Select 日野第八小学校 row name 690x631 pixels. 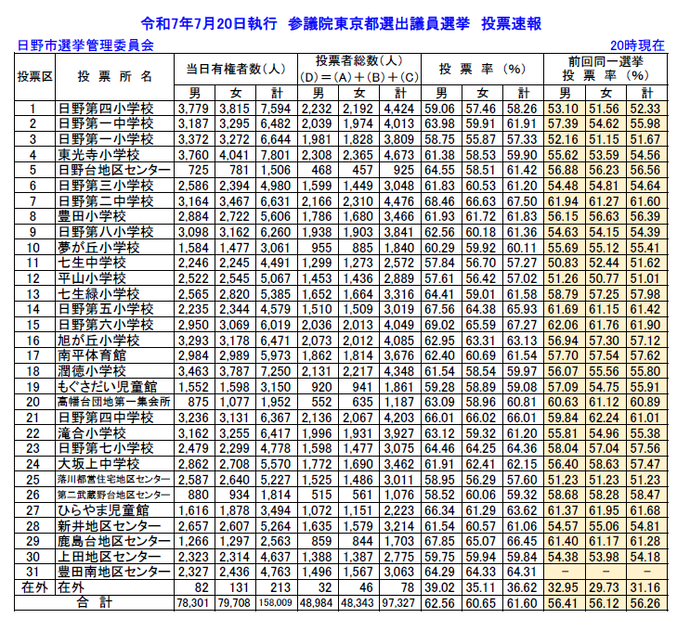coord(106,232)
